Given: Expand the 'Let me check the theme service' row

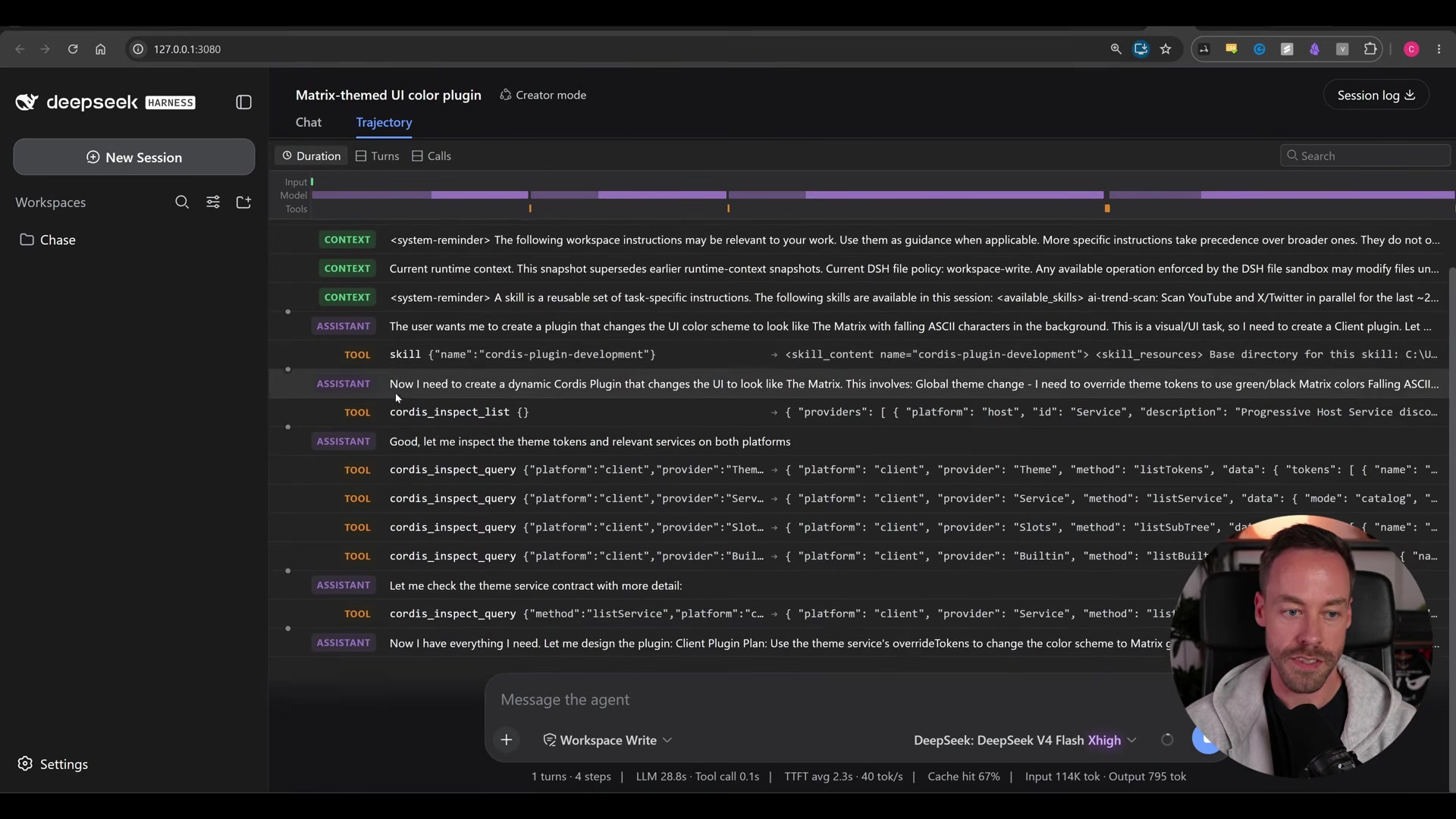Looking at the screenshot, I should coord(858,585).
